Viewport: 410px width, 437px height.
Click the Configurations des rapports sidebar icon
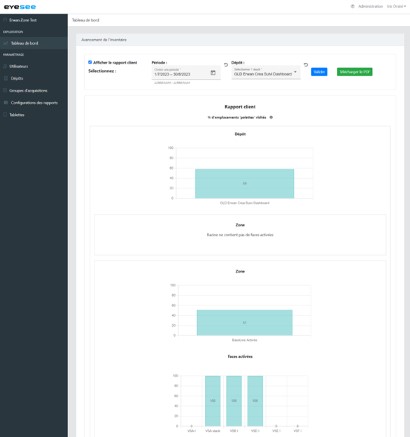pyautogui.click(x=6, y=103)
